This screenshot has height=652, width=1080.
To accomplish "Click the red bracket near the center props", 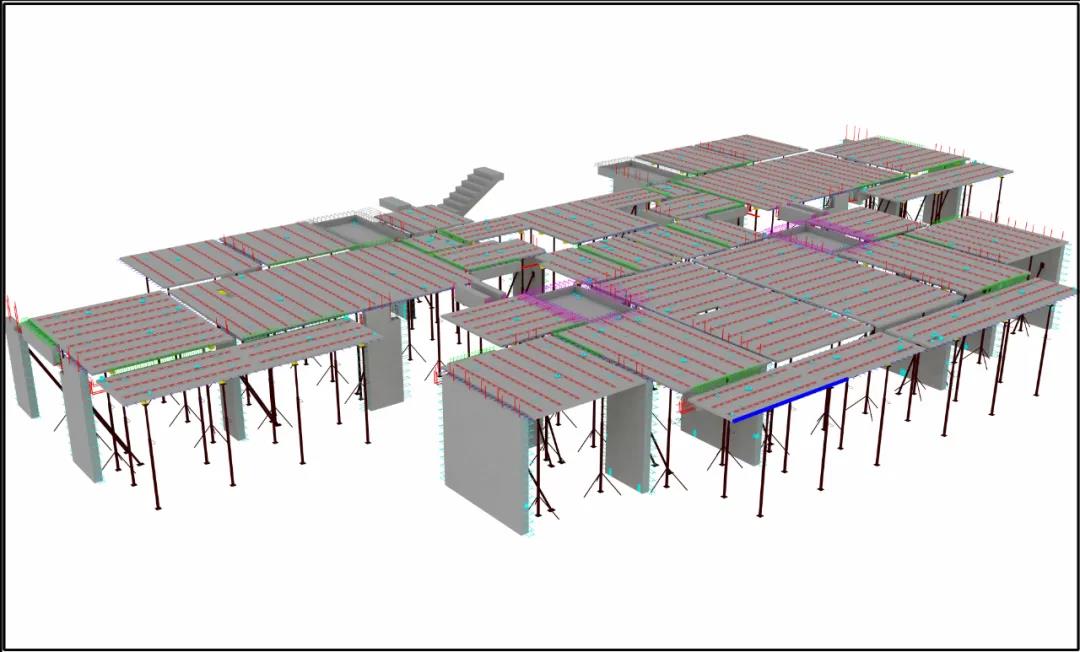I will (437, 370).
